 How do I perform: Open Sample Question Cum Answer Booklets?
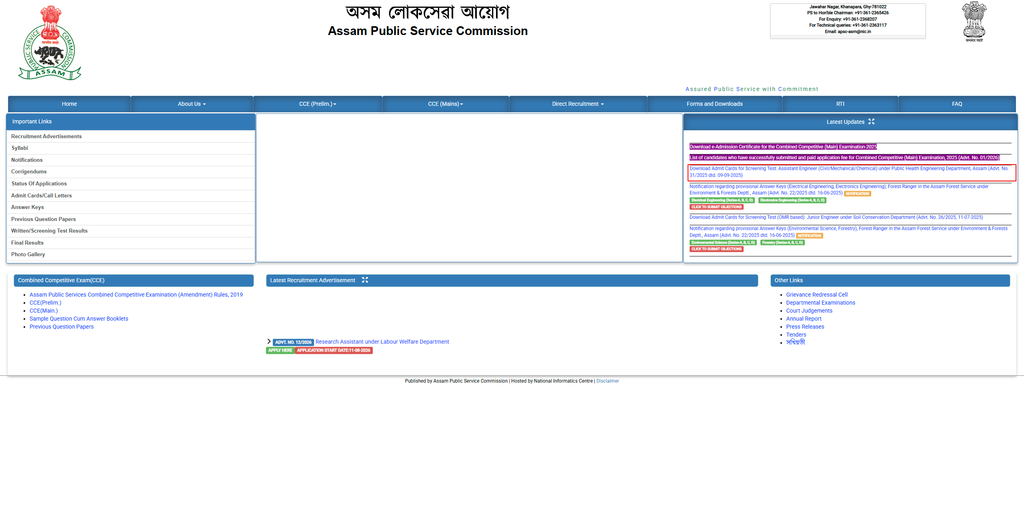click(x=78, y=319)
